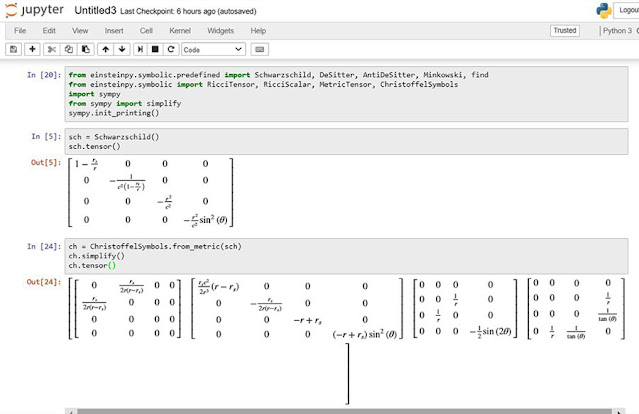The height and width of the screenshot is (414, 639).
Task: Rename notebook via Untitled3 title
Action: 95,11
